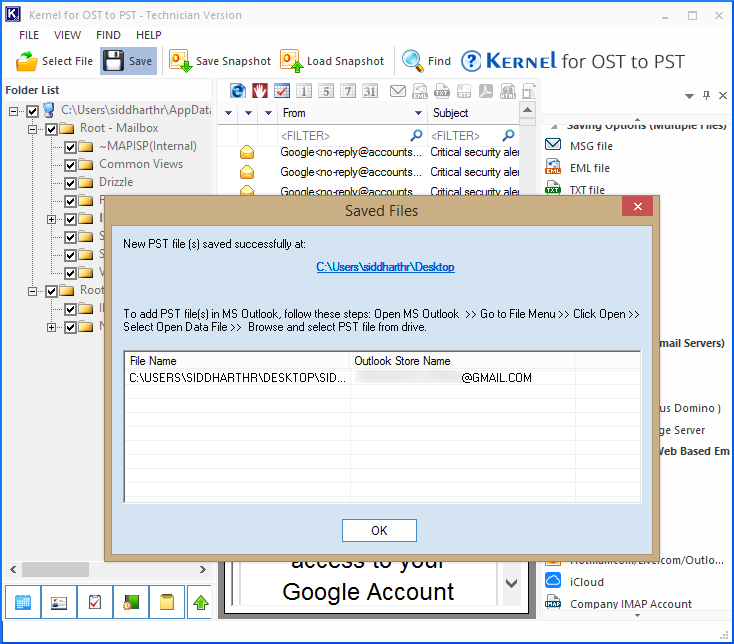Open the tasks checkmark view button
Image resolution: width=734 pixels, height=644 pixels.
(x=95, y=602)
